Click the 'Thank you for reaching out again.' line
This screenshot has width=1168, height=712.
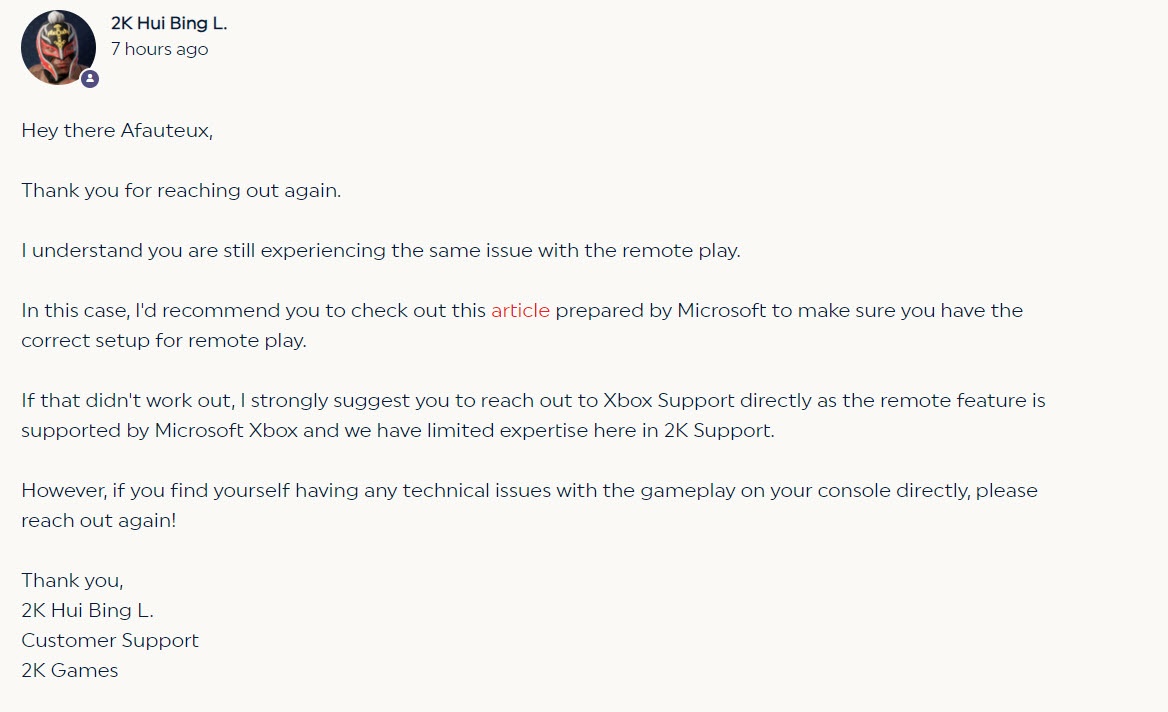pyautogui.click(x=181, y=191)
